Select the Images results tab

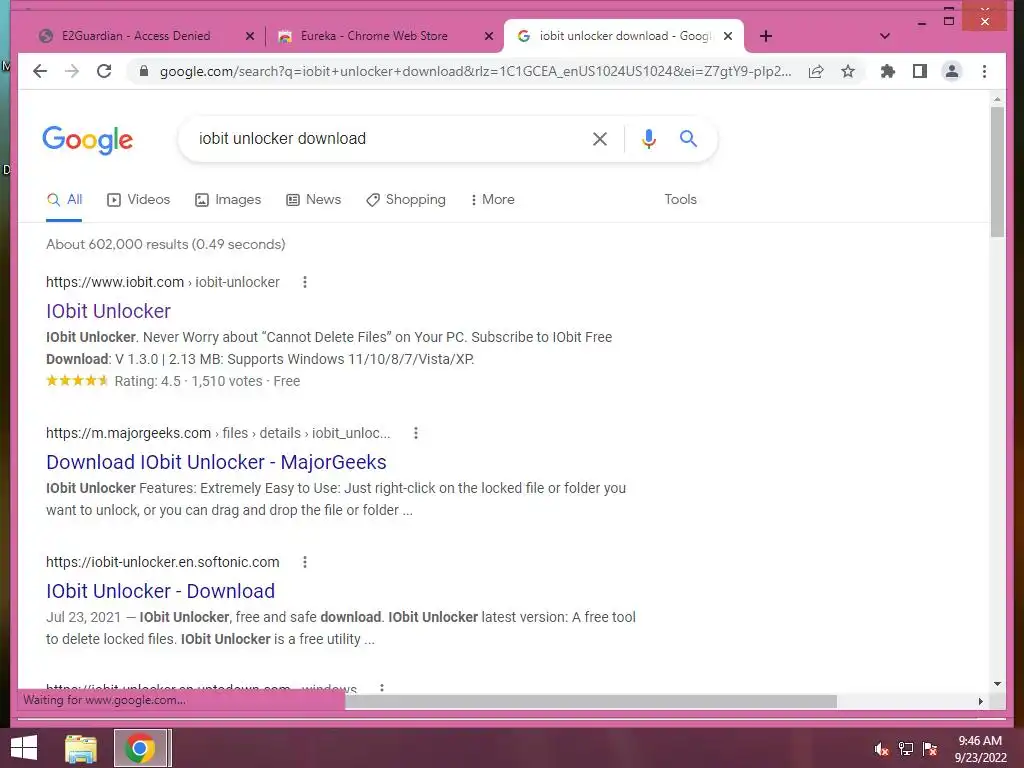[228, 200]
